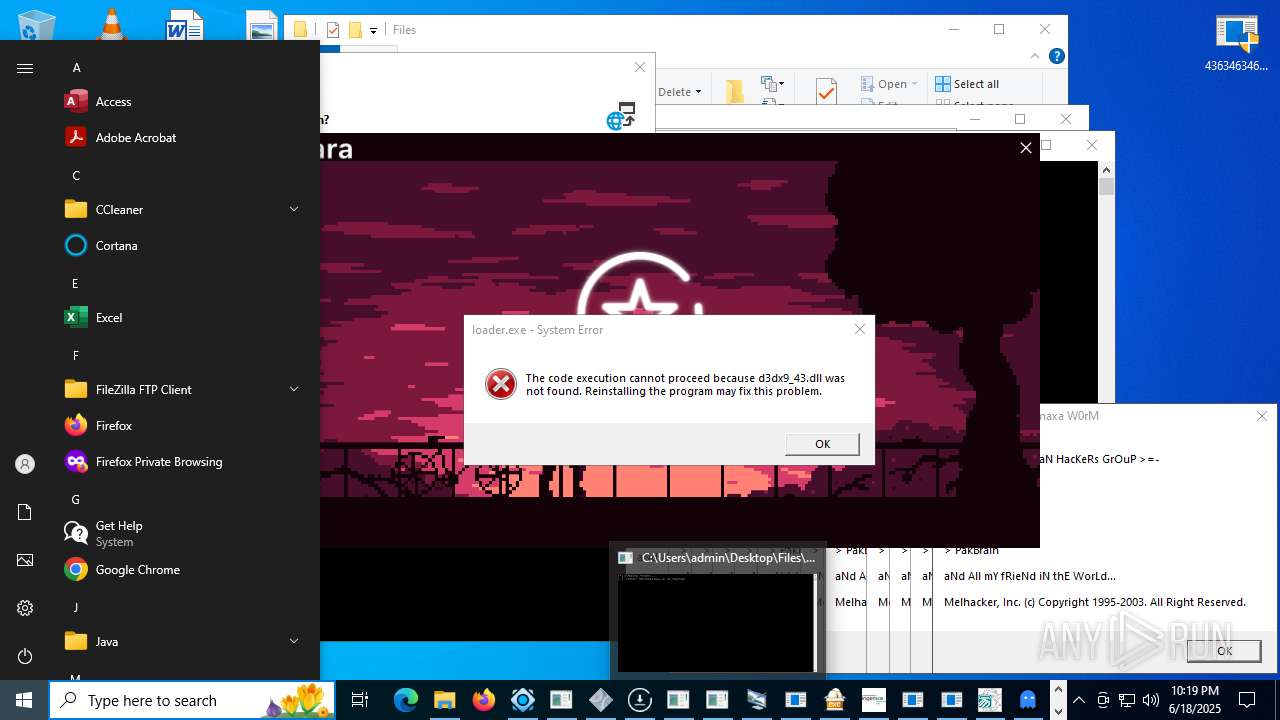Viewport: 1280px width, 720px height.
Task: Open Settings gear in Start sidebar
Action: [x=25, y=608]
